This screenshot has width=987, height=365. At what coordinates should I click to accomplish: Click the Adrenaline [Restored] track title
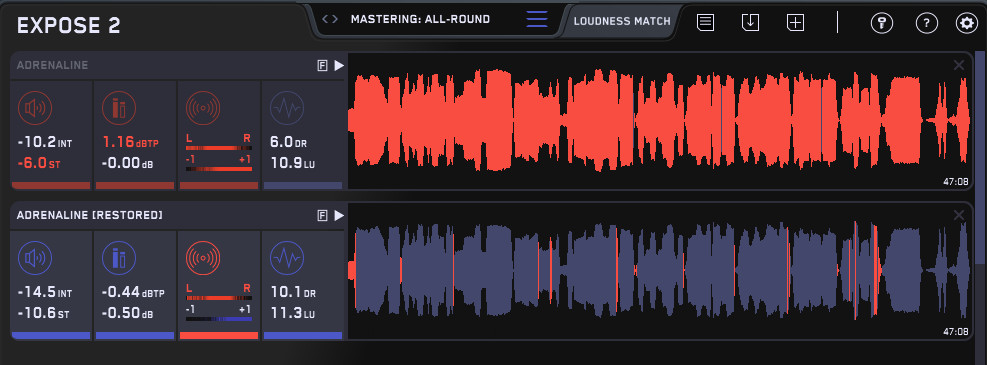click(x=89, y=215)
